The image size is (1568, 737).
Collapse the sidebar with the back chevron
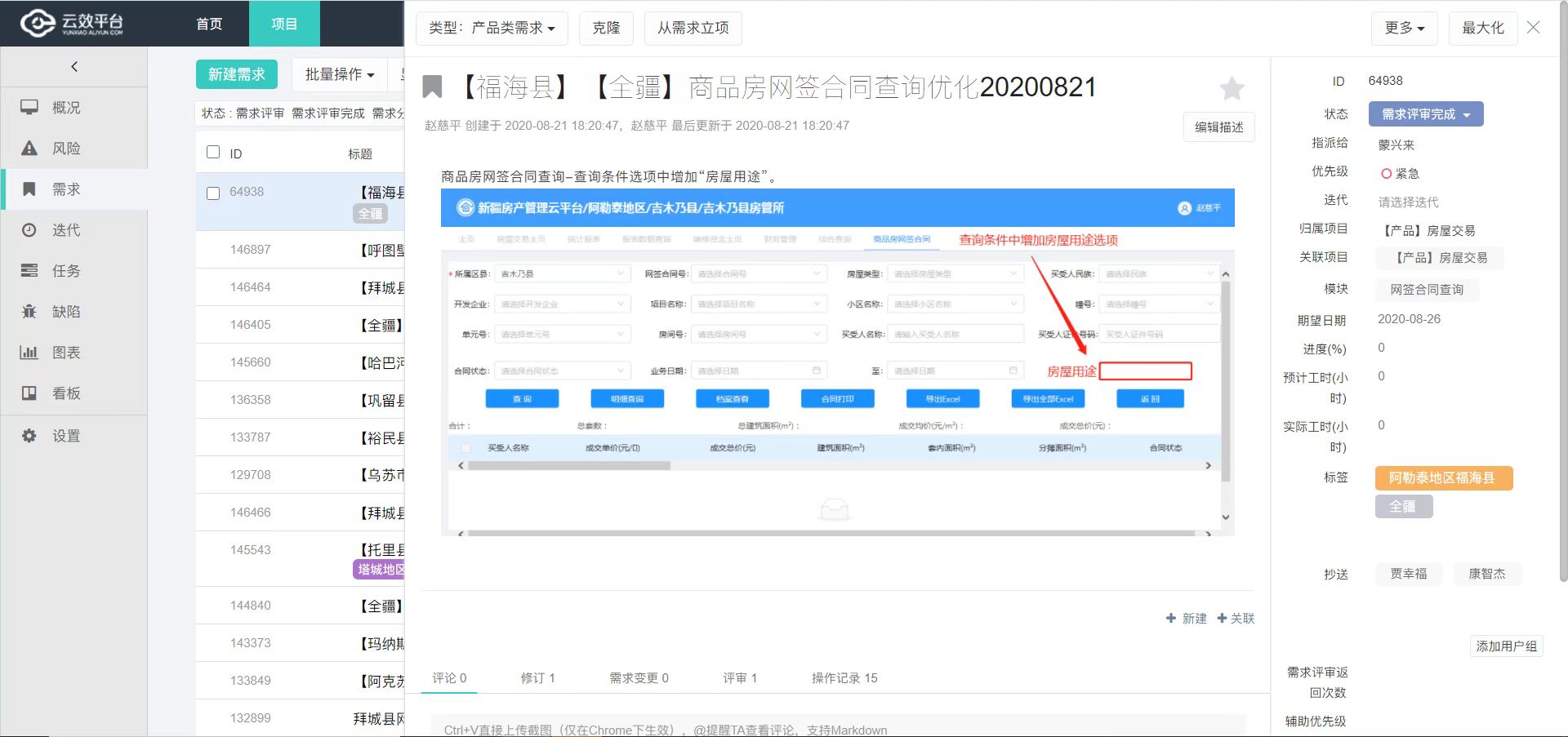tap(74, 67)
